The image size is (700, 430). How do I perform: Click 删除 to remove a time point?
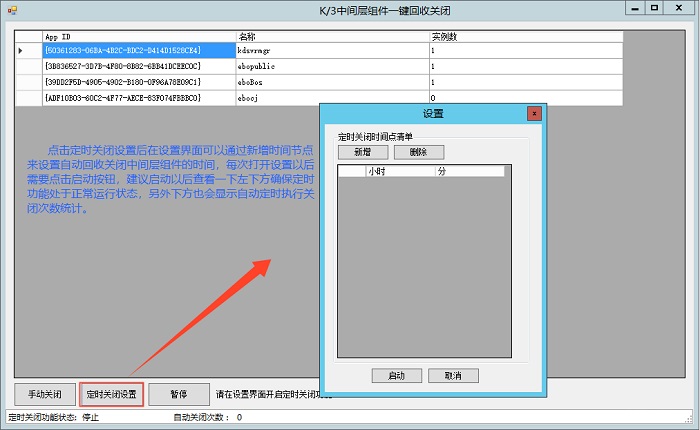(417, 152)
